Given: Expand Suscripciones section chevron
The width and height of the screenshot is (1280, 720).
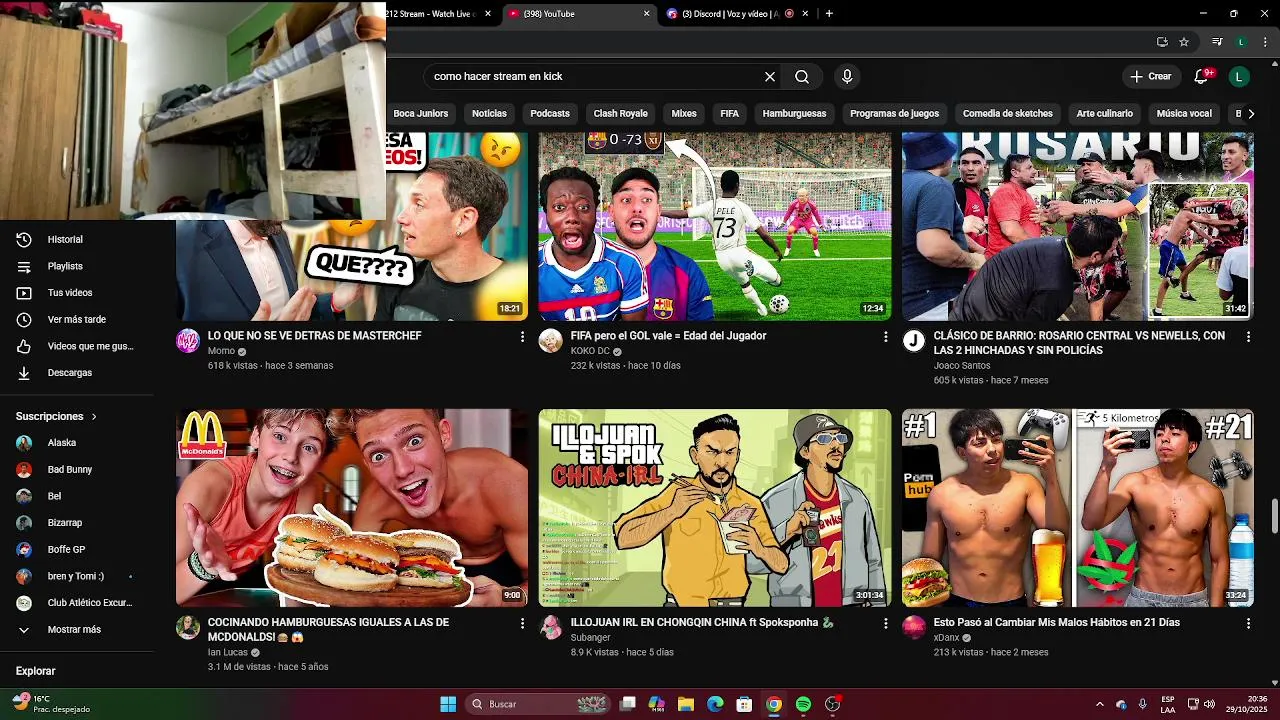Looking at the screenshot, I should [x=94, y=417].
